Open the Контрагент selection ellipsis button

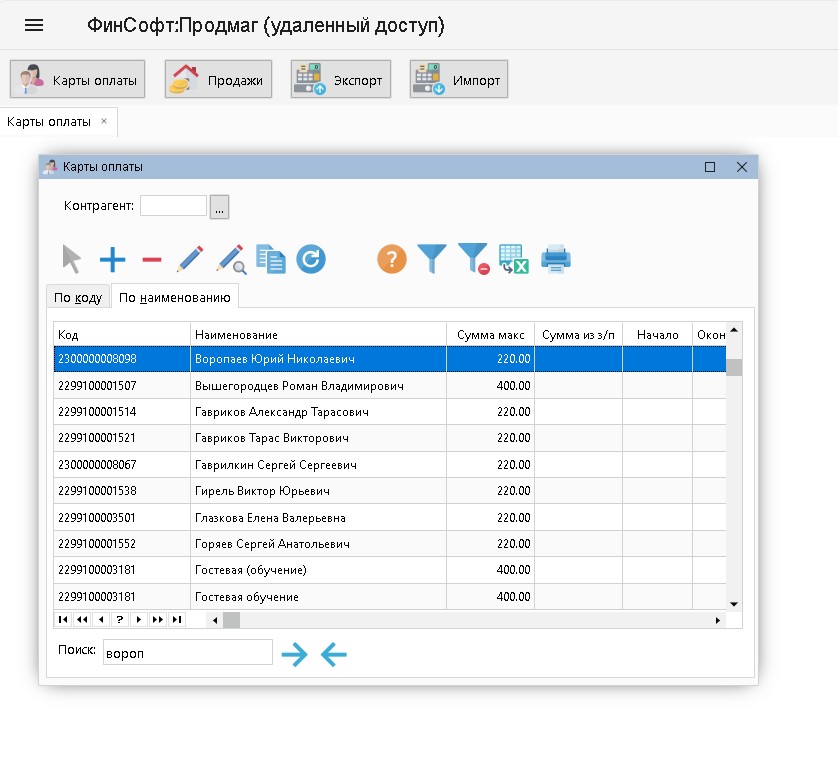point(220,206)
